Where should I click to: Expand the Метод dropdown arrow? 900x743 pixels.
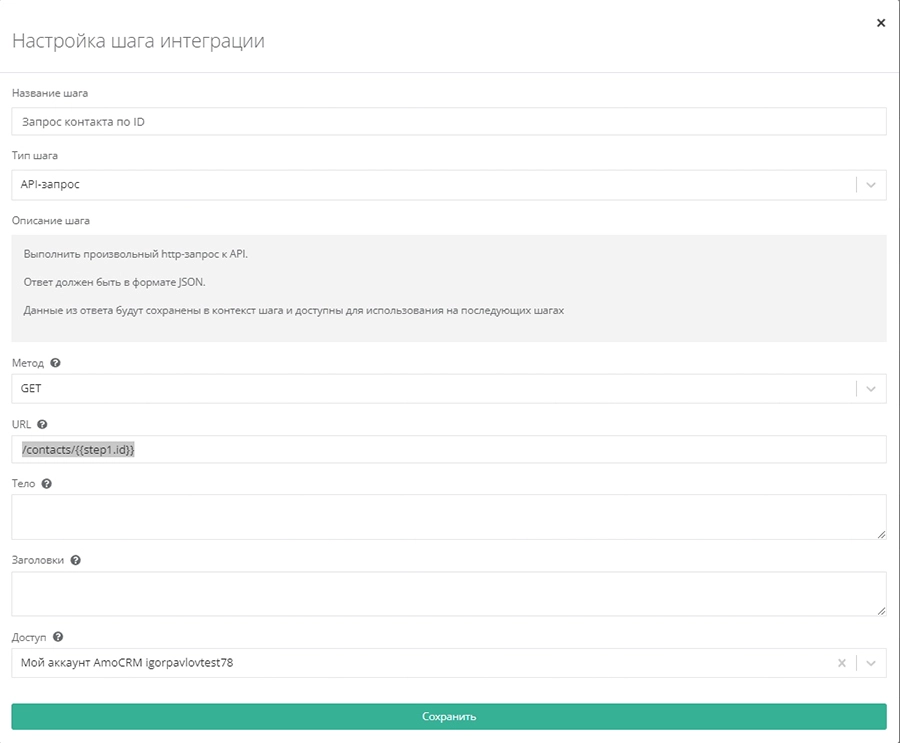(x=870, y=389)
